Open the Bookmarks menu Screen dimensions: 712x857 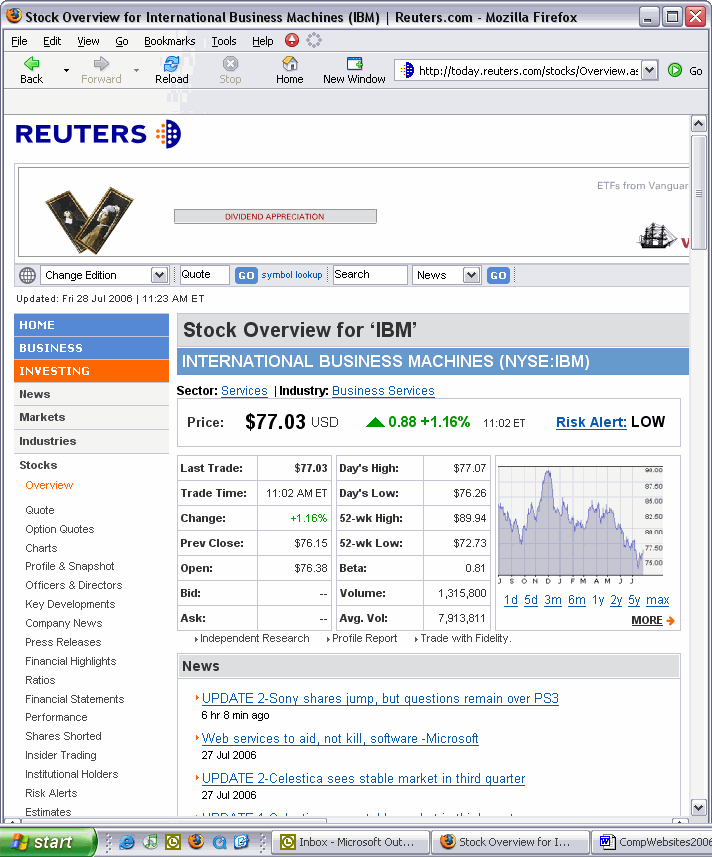pyautogui.click(x=169, y=41)
